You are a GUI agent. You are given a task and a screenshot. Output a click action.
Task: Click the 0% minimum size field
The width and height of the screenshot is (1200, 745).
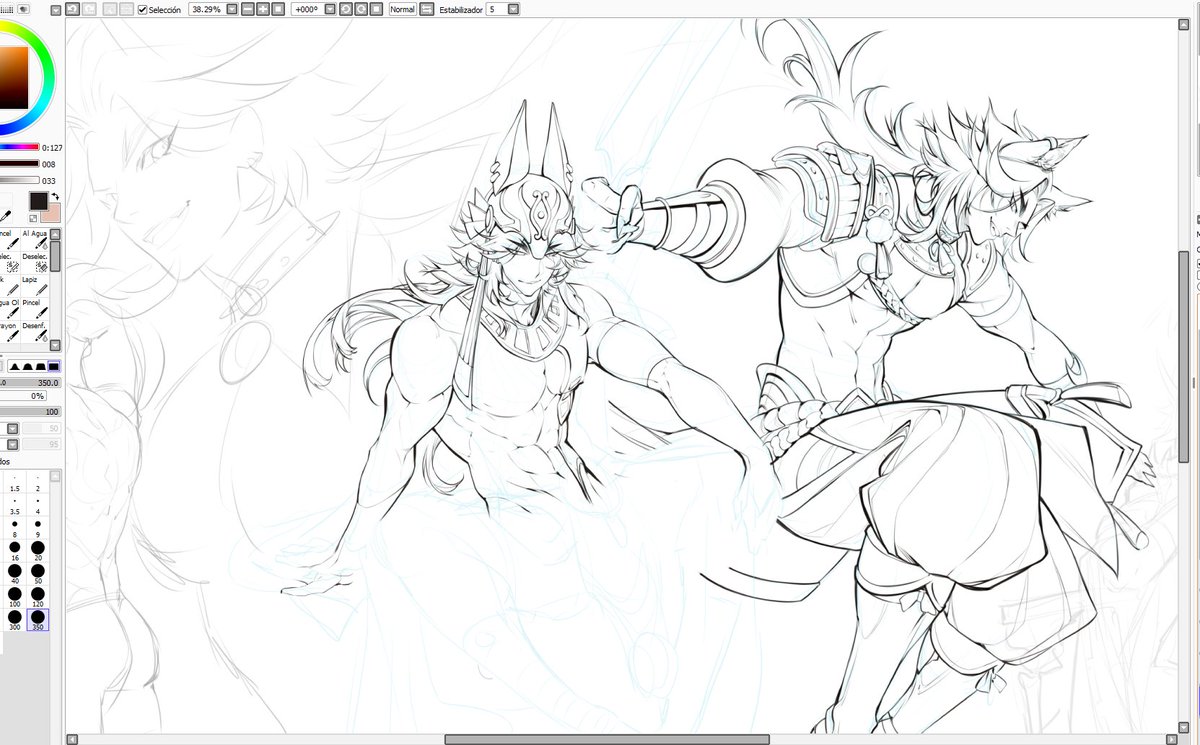pyautogui.click(x=23, y=396)
